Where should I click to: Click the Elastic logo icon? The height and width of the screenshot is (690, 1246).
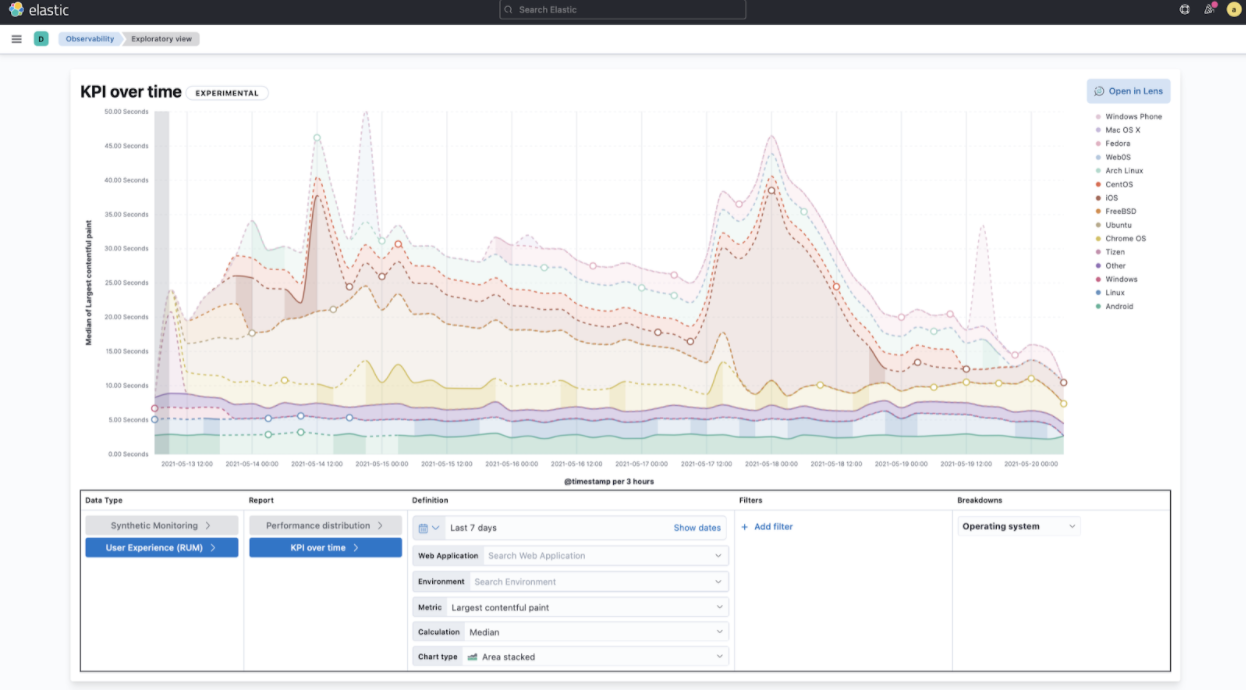pyautogui.click(x=16, y=10)
